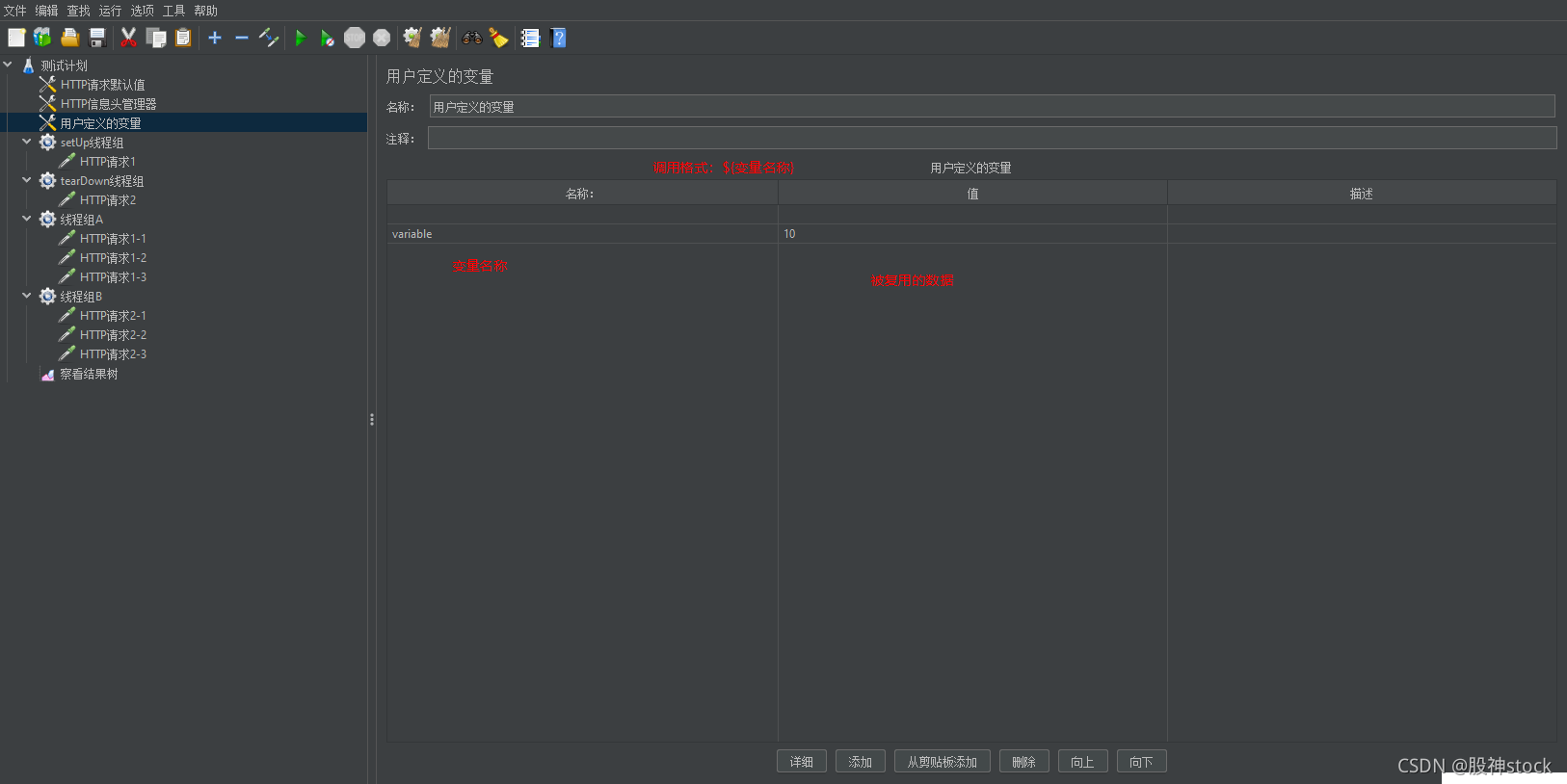Open the 查找 menu
Screen dimensions: 1567x784
click(78, 11)
